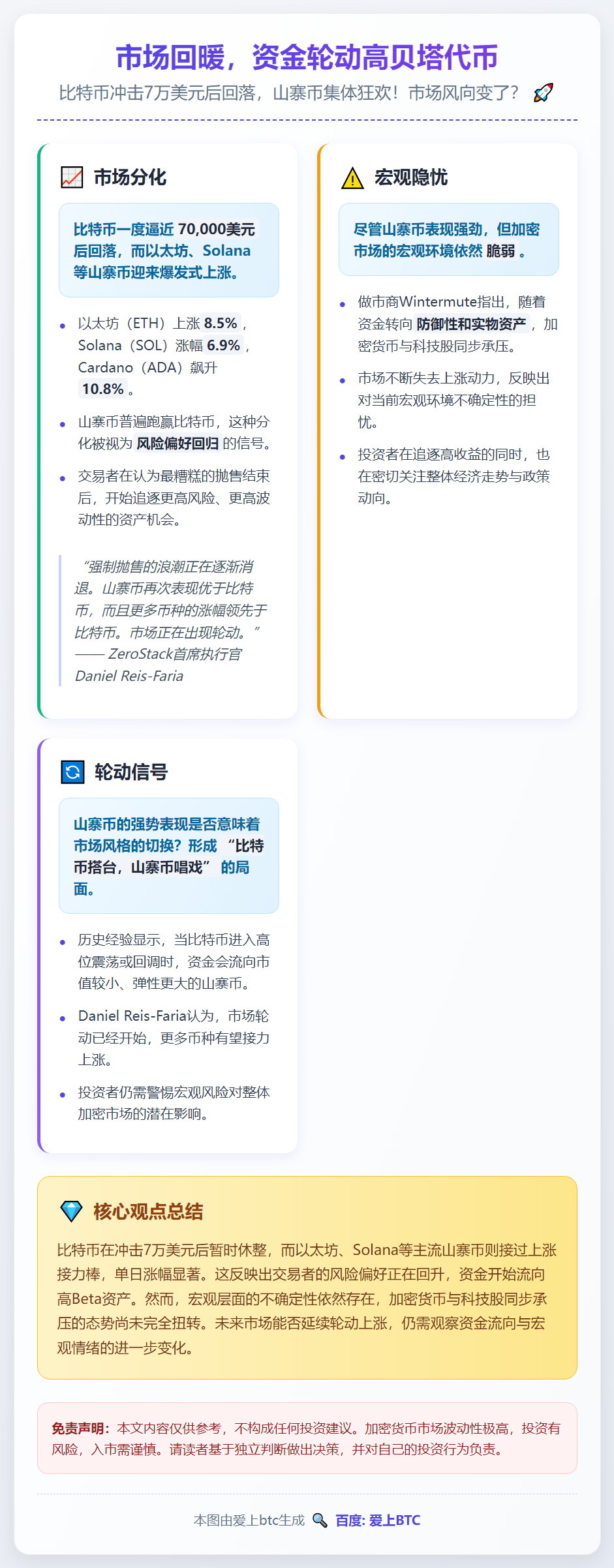Screen dimensions: 614x1568
Task: Open the 百度: 爱上BTC footer link
Action: pos(378,1520)
